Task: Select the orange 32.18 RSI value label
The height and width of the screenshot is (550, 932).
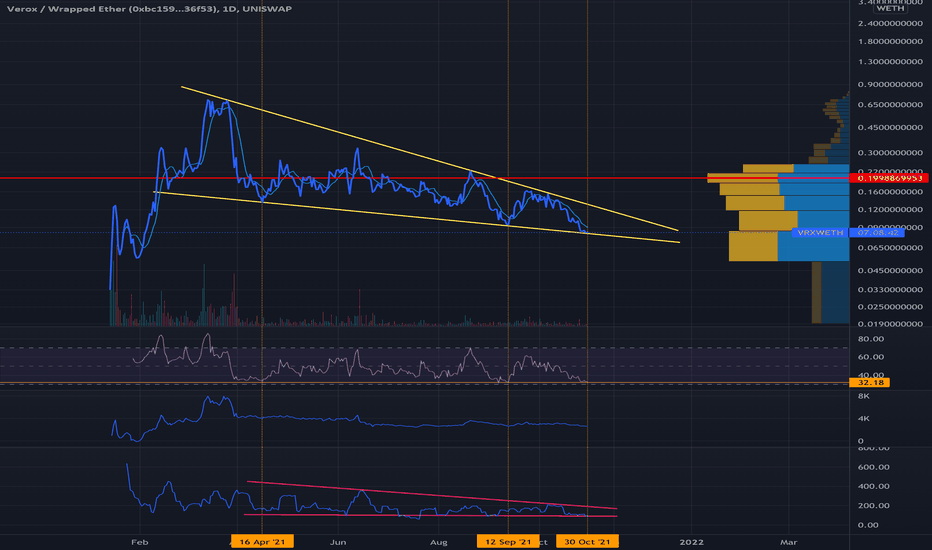Action: (x=870, y=382)
